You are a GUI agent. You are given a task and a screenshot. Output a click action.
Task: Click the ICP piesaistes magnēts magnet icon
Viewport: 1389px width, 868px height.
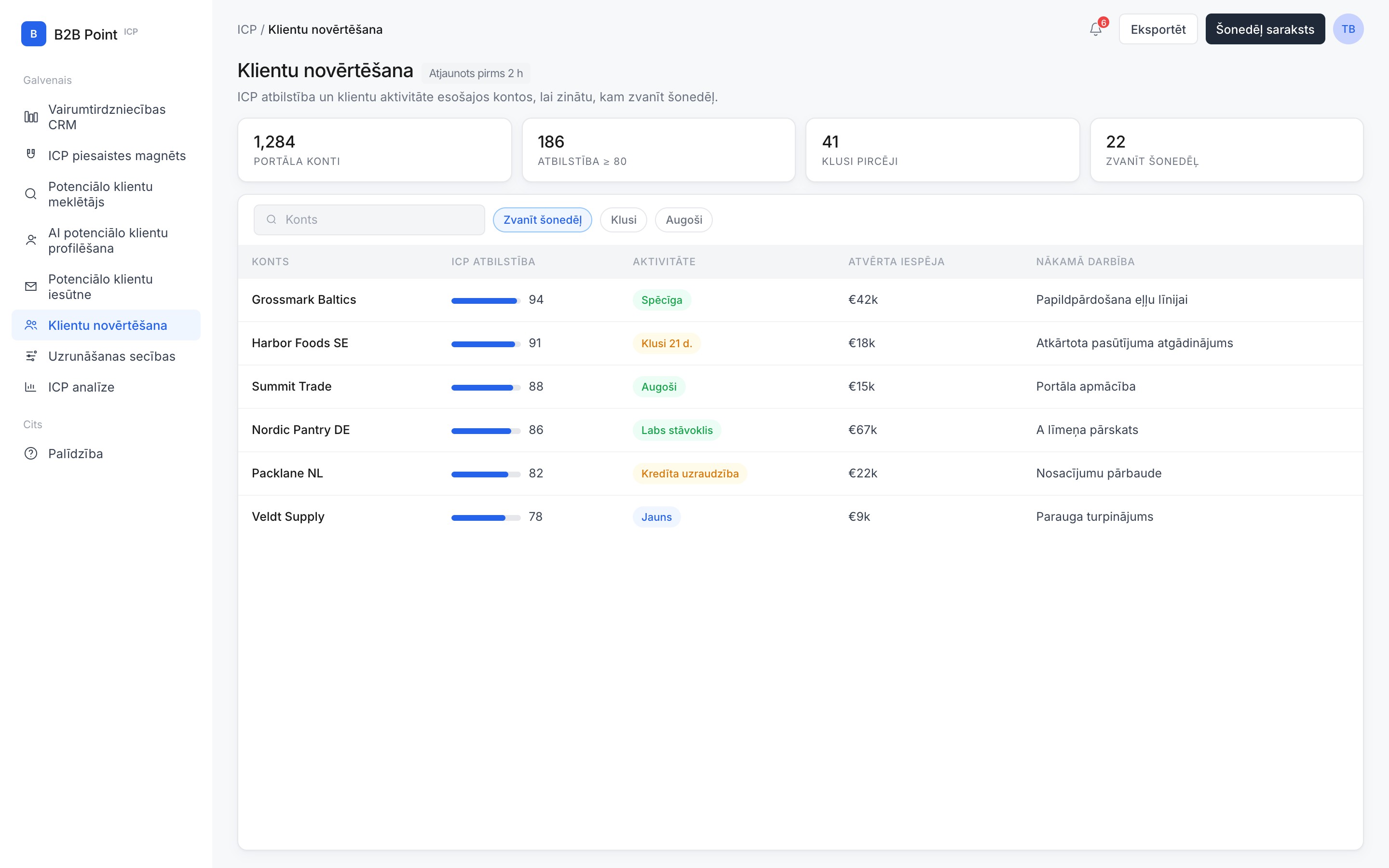click(31, 154)
